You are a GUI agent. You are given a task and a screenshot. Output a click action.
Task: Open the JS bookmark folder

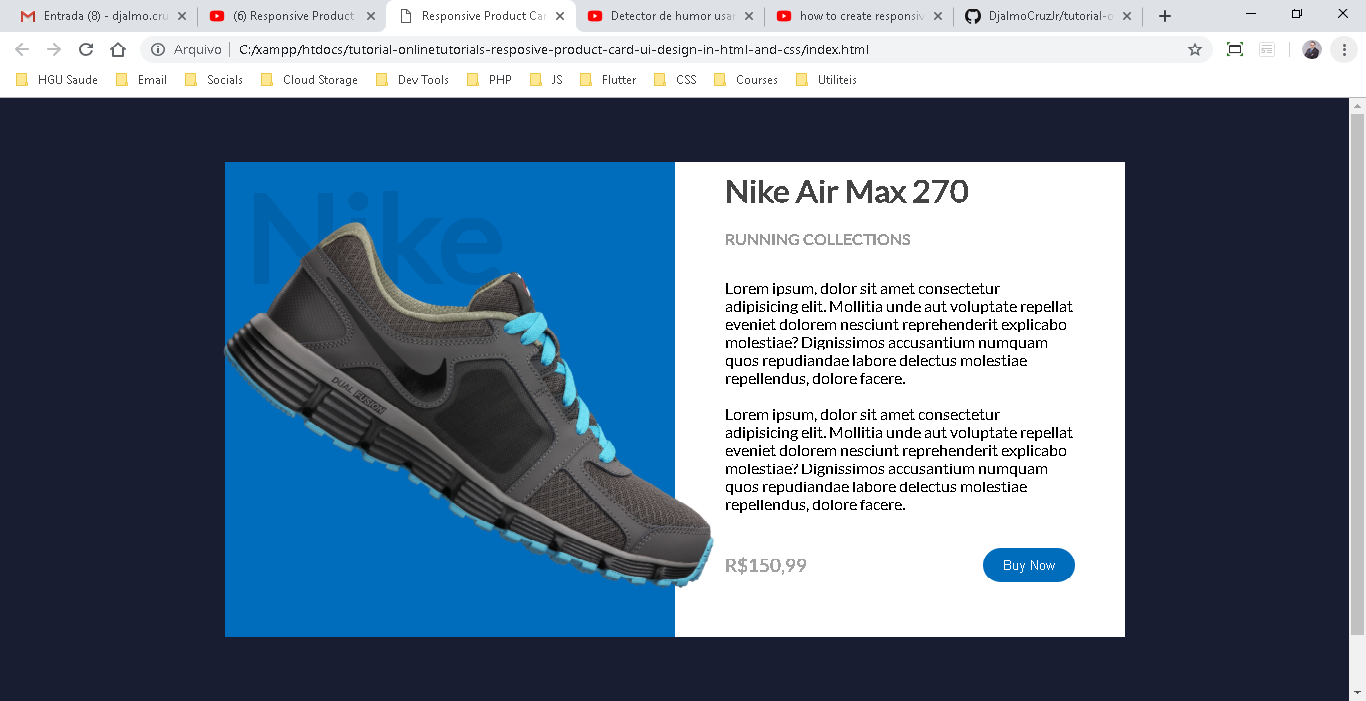click(546, 80)
